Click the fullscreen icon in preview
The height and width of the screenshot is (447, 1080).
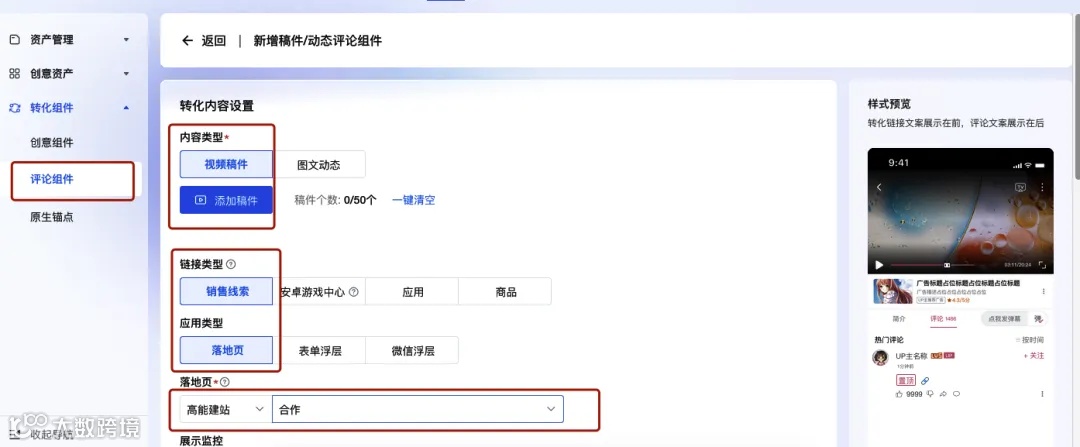pos(1042,264)
